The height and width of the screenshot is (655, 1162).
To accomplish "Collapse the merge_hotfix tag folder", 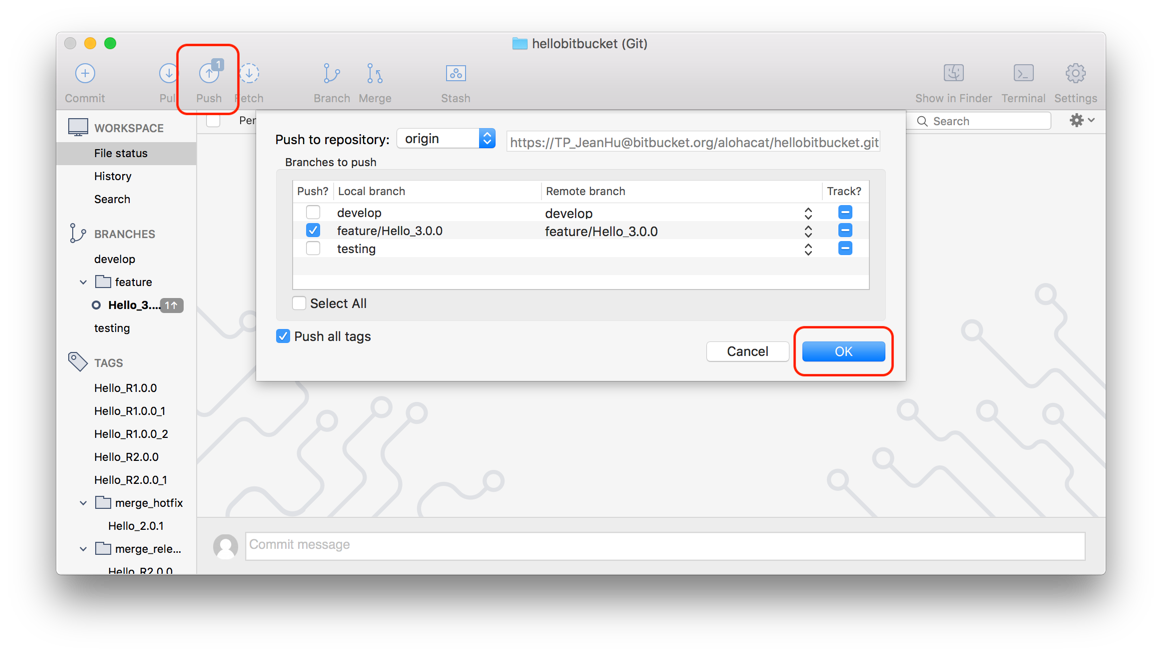I will [x=83, y=503].
